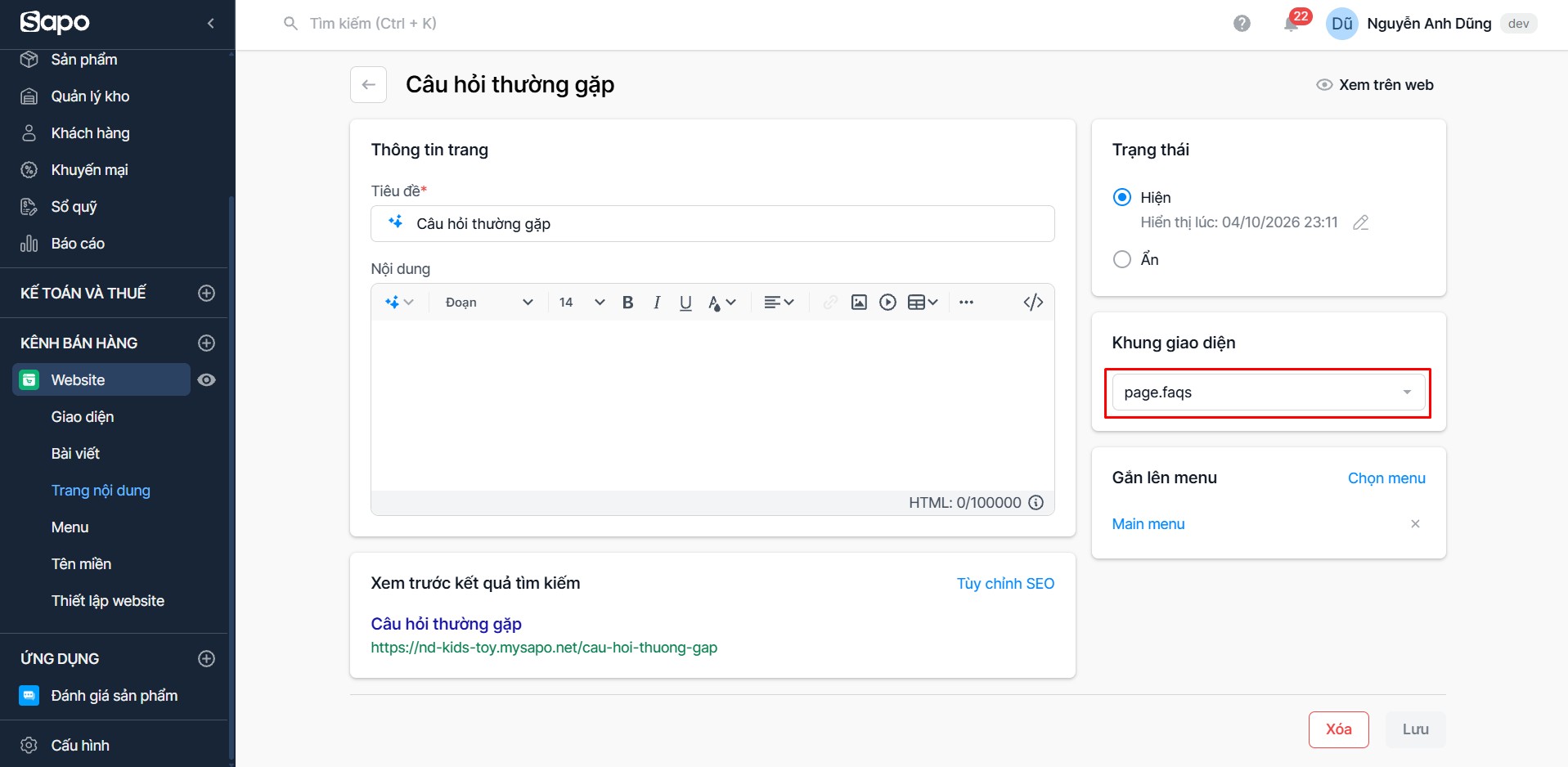Open the AI assistant dropdown in the editor

pos(399,303)
